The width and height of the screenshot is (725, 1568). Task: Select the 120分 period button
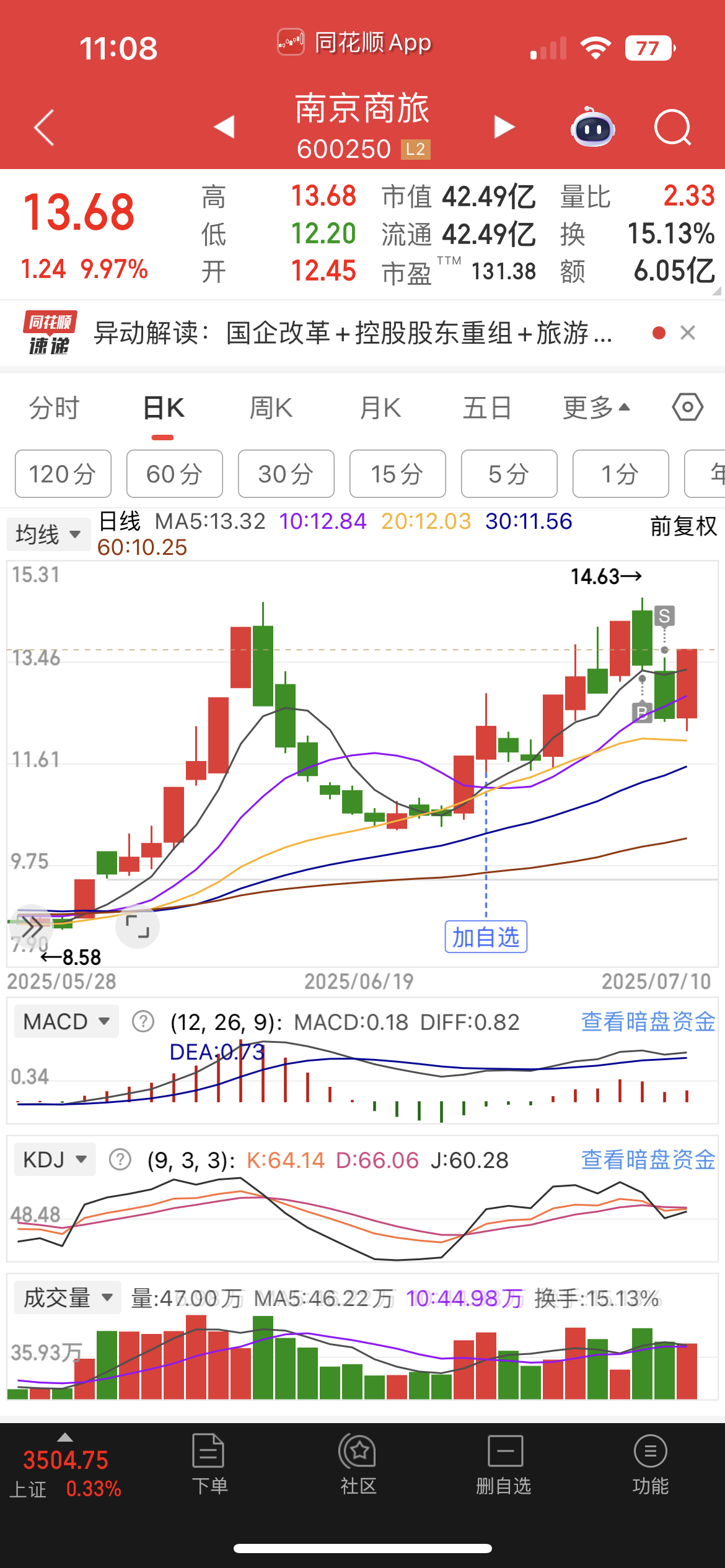pyautogui.click(x=63, y=474)
